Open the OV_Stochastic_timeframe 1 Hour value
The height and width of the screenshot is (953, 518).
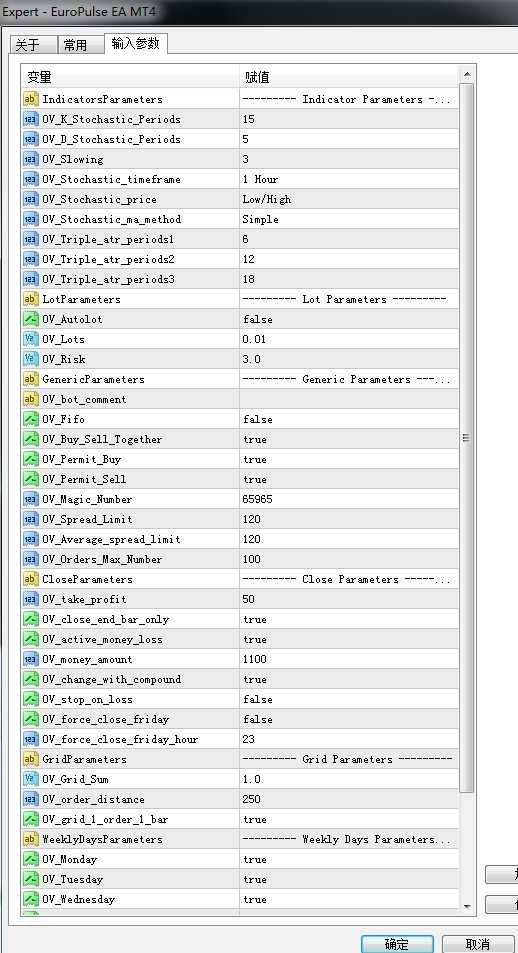coord(349,179)
